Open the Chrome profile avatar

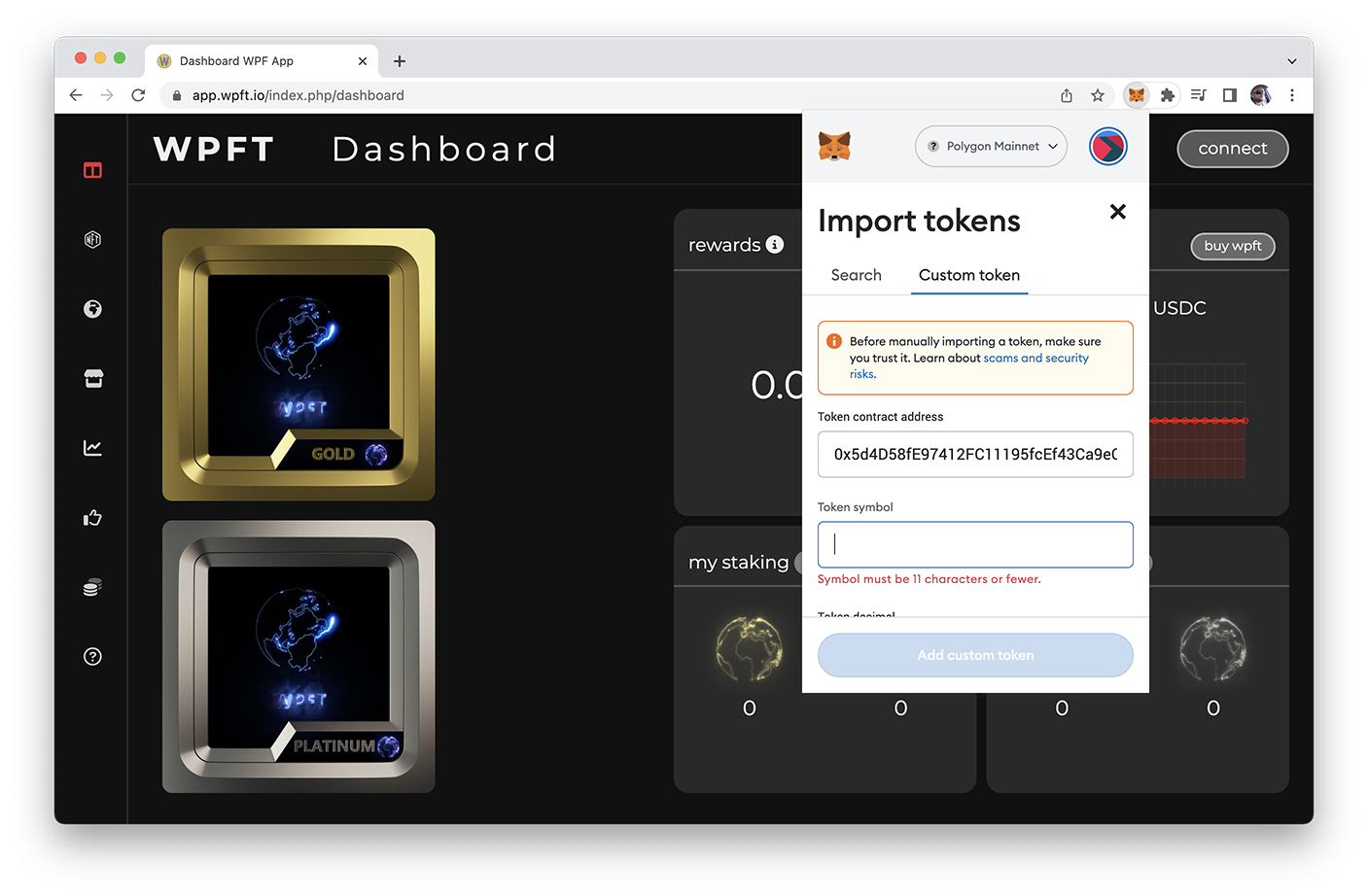[x=1260, y=95]
